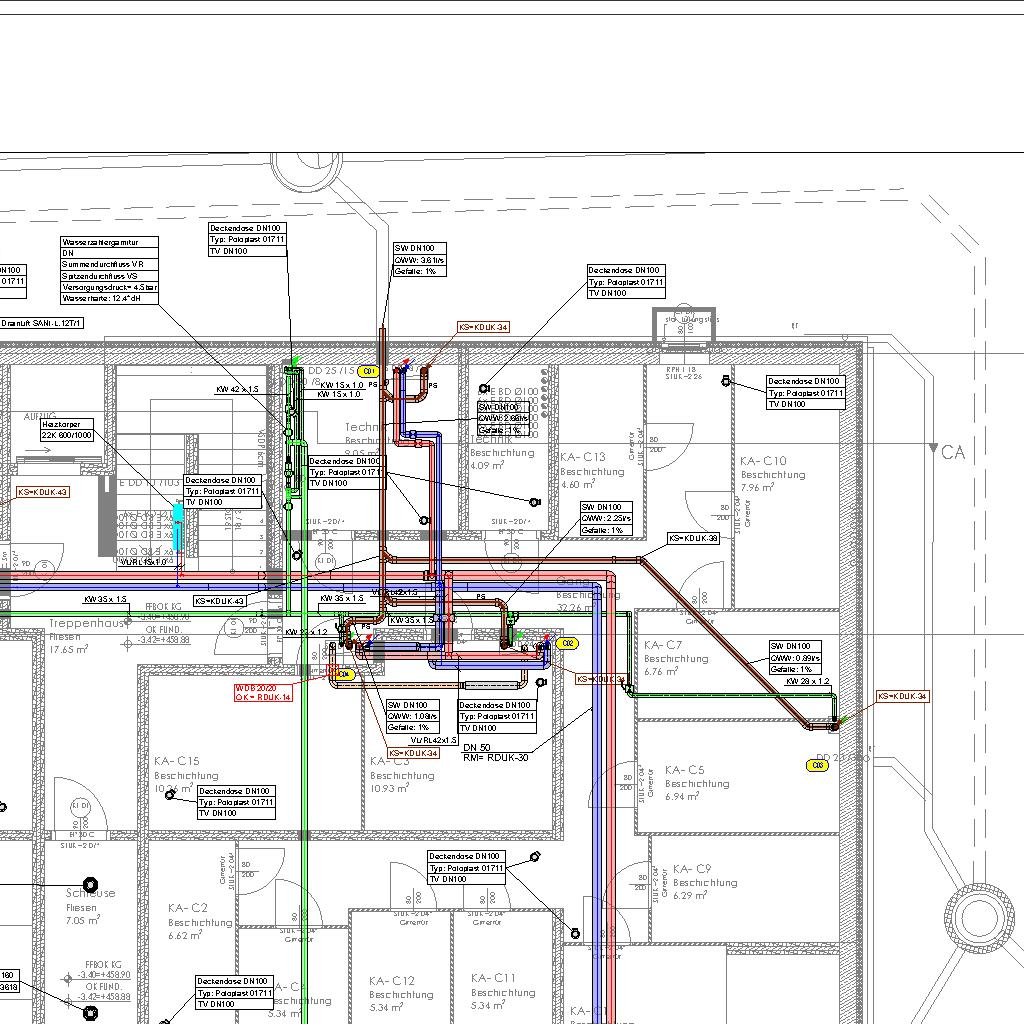Click the yellow C01 marker tag
The height and width of the screenshot is (1024, 1024).
click(x=367, y=372)
